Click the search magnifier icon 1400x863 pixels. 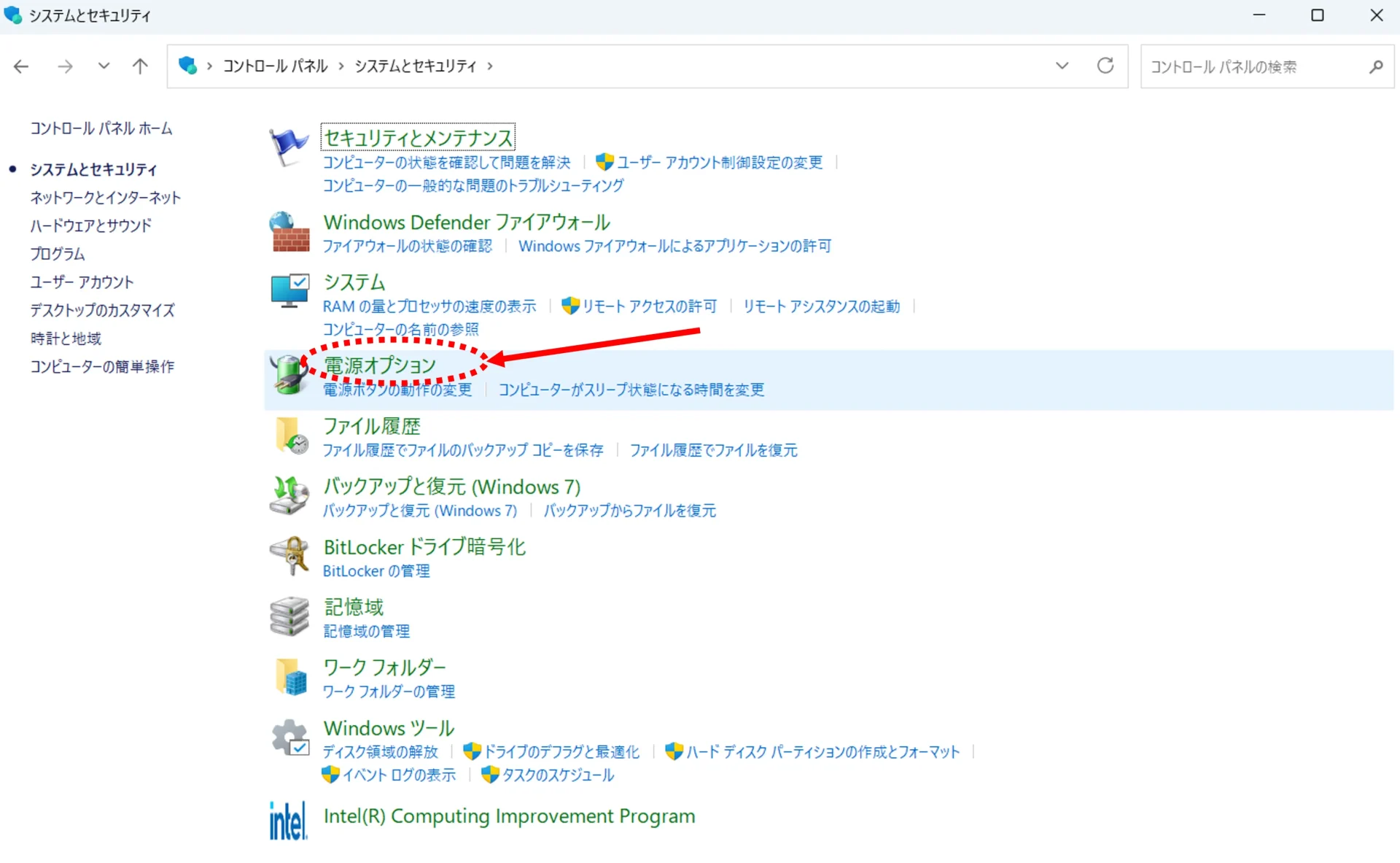coord(1376,66)
